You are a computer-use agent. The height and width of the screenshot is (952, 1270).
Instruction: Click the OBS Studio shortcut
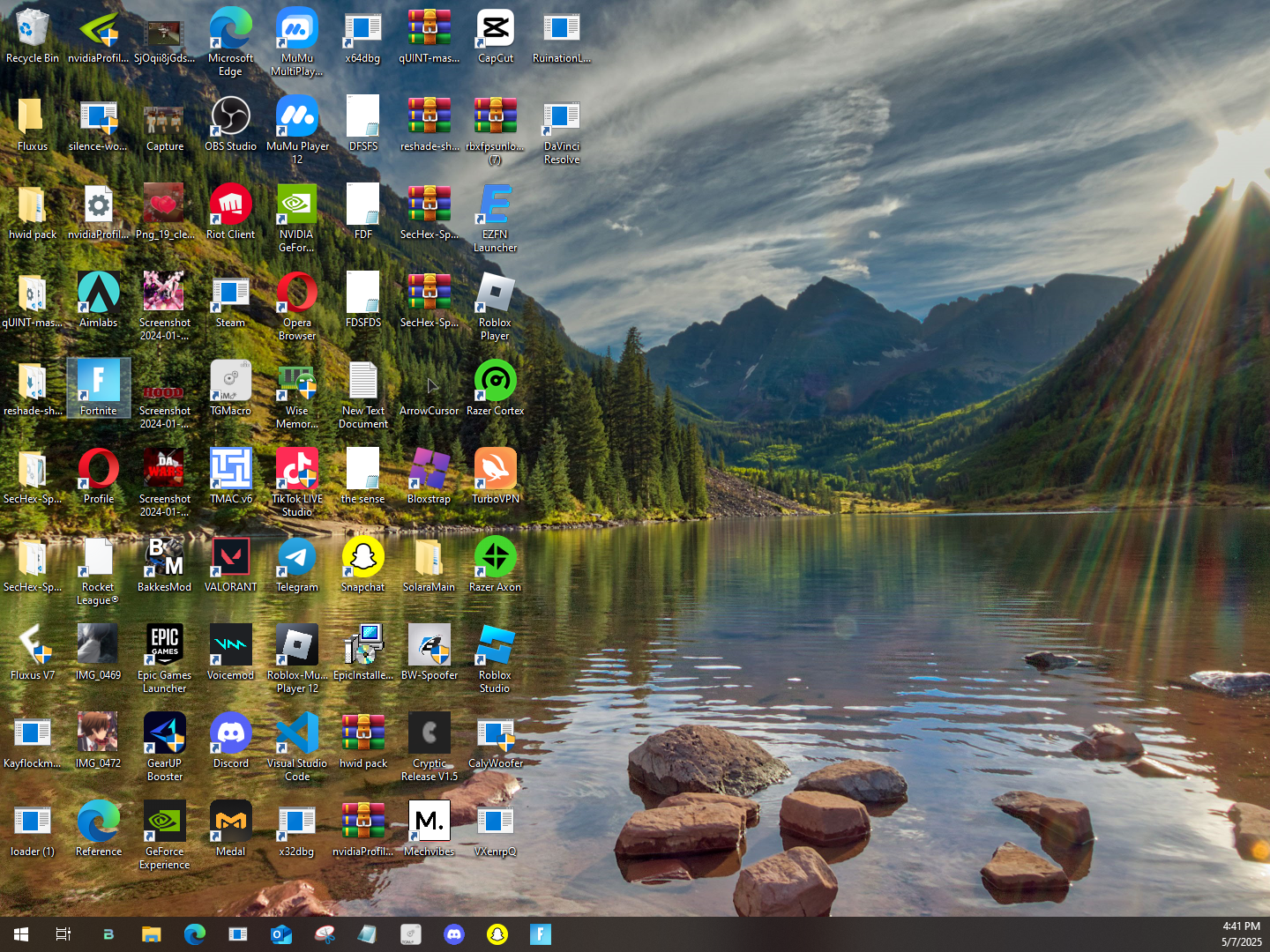point(230,124)
